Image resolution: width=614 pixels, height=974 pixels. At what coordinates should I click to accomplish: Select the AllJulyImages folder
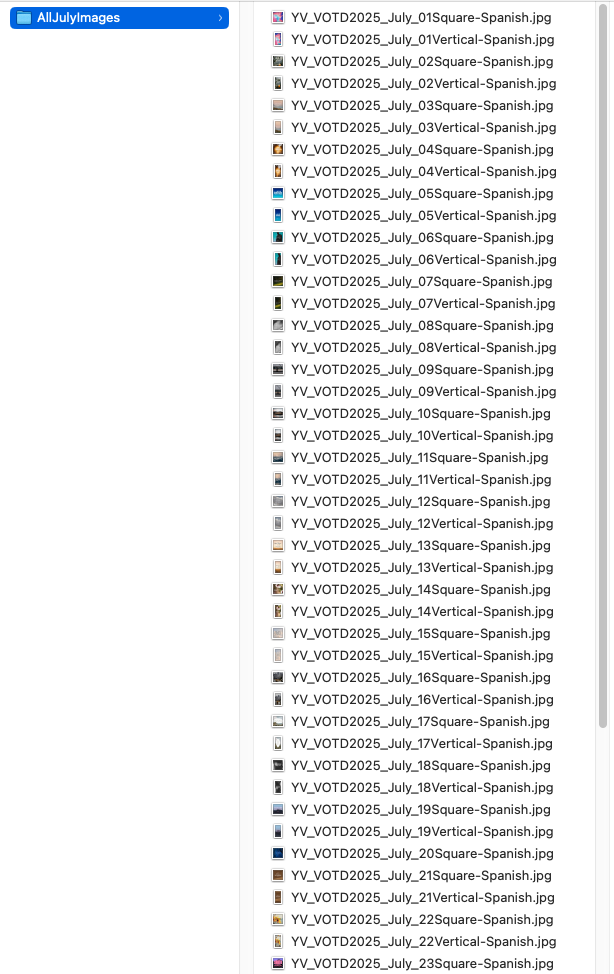click(119, 18)
